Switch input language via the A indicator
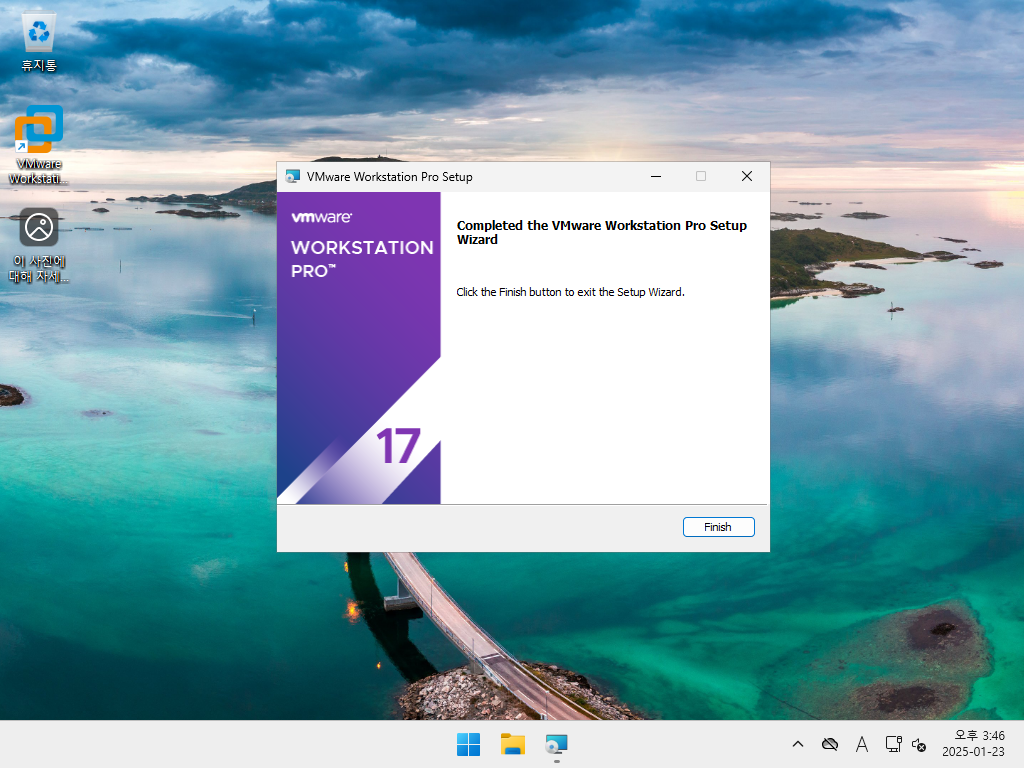1024x768 pixels. (x=862, y=744)
